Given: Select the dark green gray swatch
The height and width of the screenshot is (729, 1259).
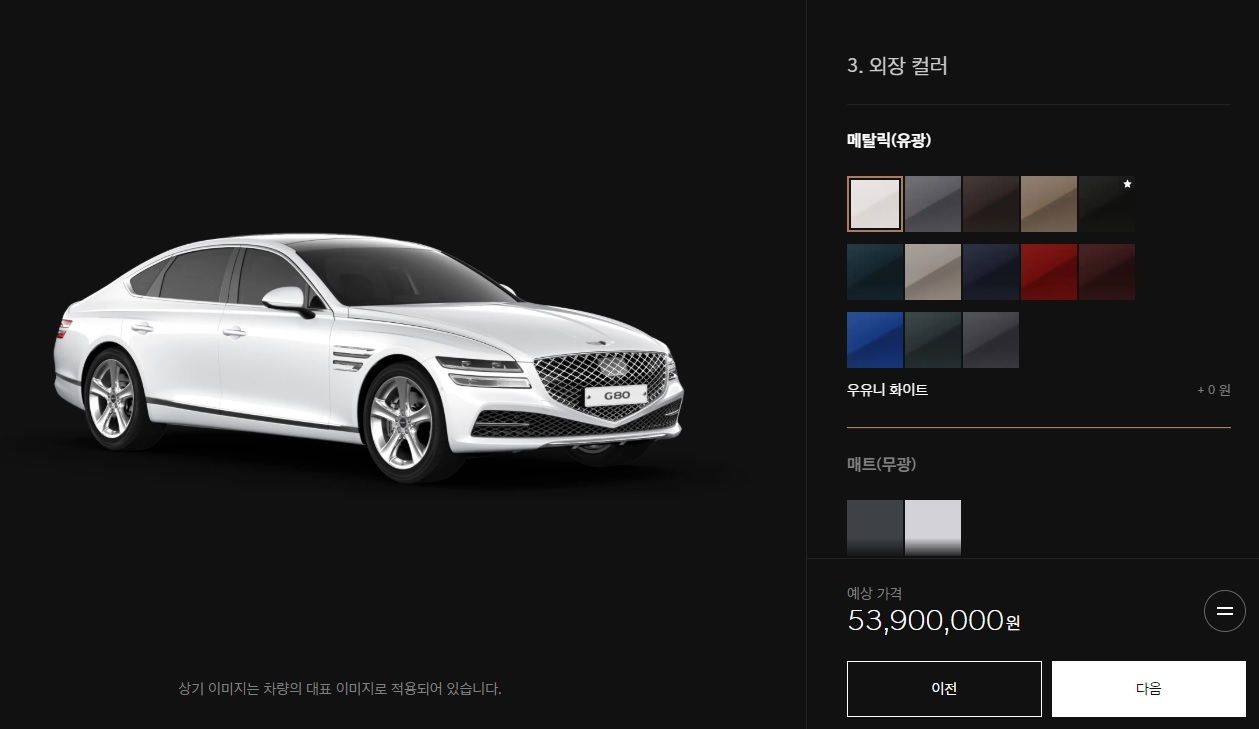Looking at the screenshot, I should 933,340.
